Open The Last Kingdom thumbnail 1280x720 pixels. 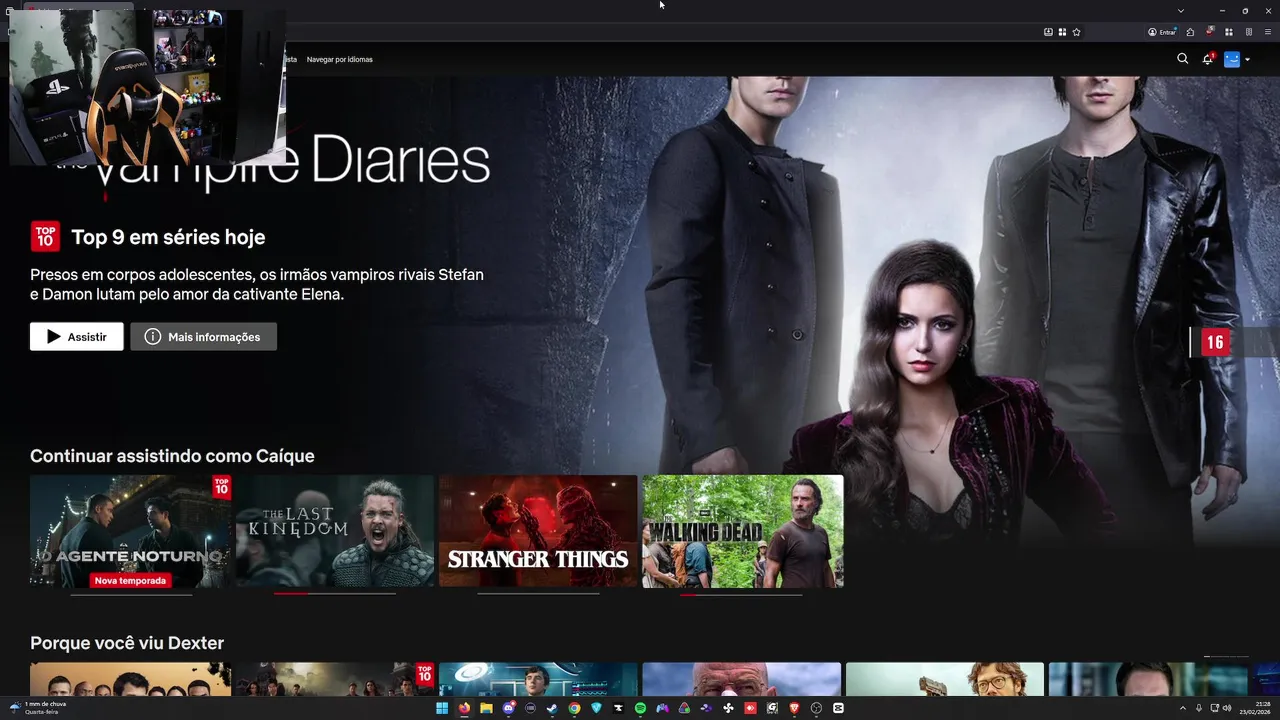[x=335, y=531]
